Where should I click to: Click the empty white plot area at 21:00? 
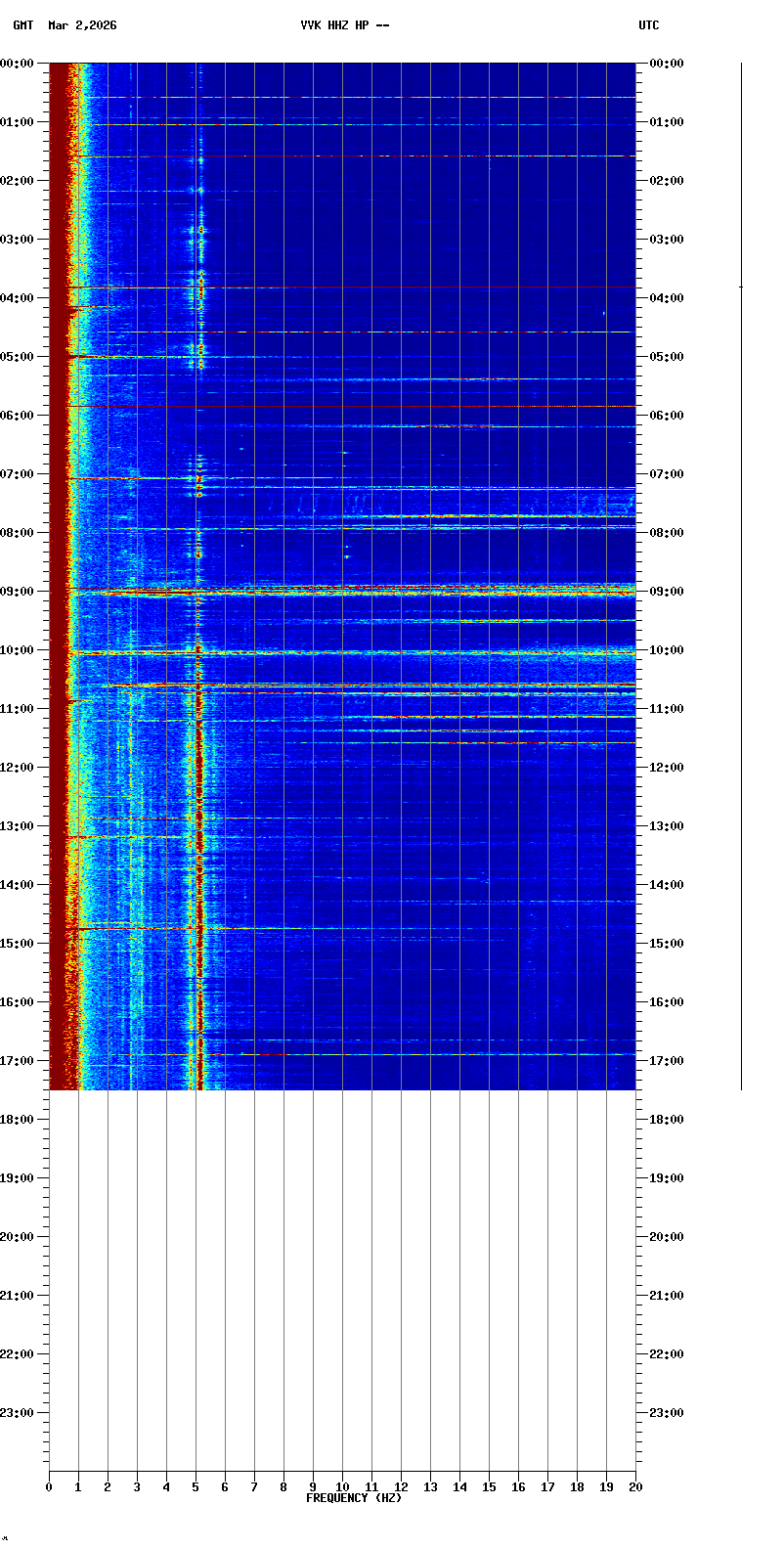coord(342,1296)
